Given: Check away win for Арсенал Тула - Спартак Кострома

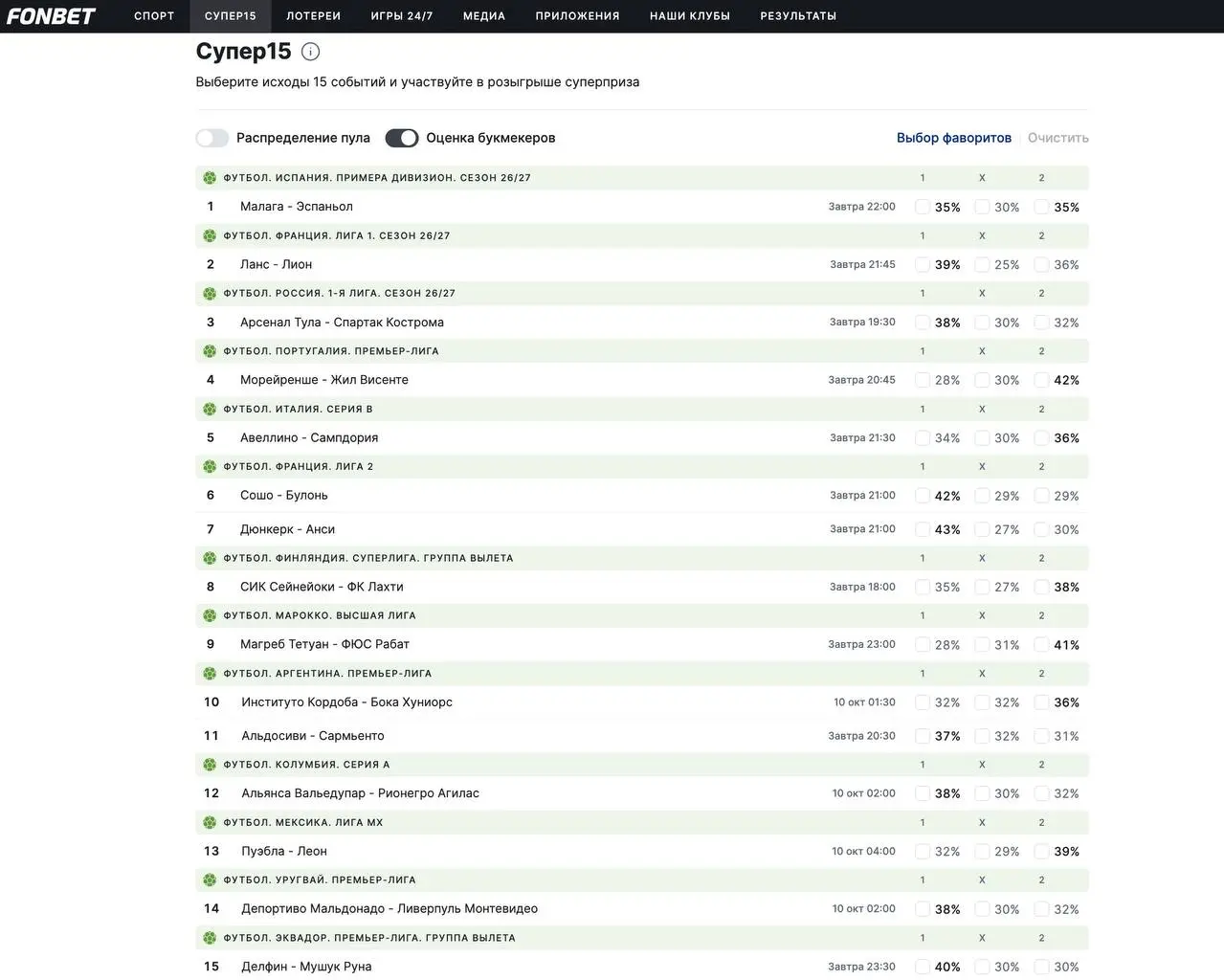Looking at the screenshot, I should tap(1041, 323).
